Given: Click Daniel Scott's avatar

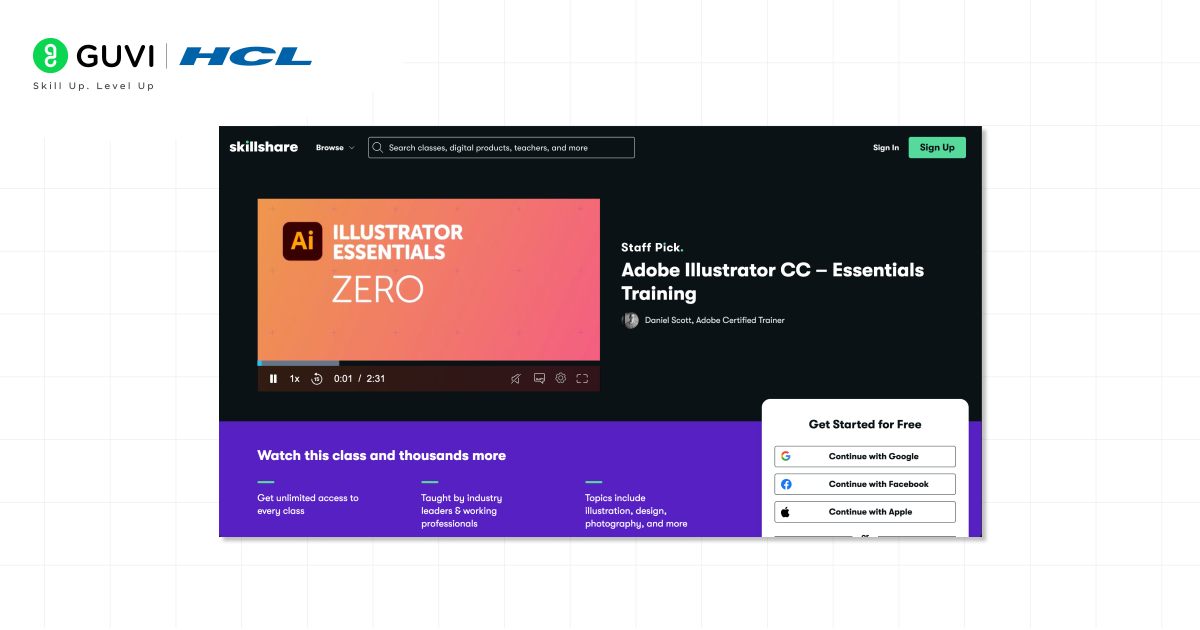Looking at the screenshot, I should click(630, 320).
